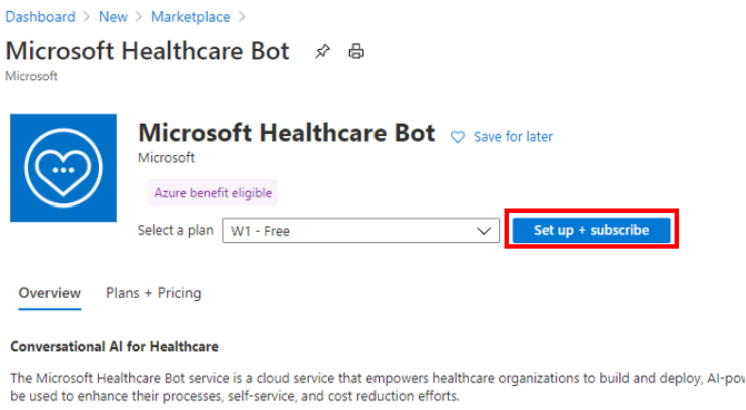
Task: Click the print icon beside page title
Action: [x=356, y=51]
